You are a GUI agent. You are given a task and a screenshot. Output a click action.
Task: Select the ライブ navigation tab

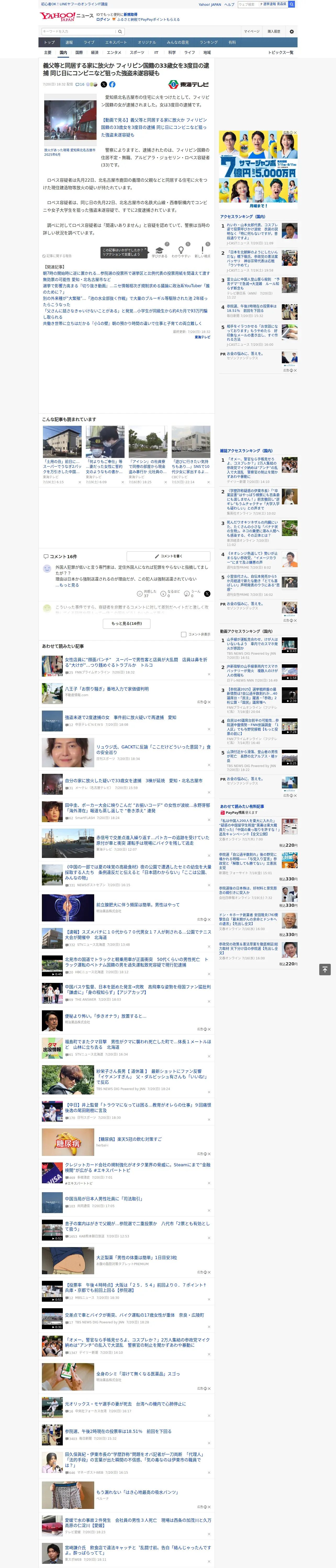89,43
